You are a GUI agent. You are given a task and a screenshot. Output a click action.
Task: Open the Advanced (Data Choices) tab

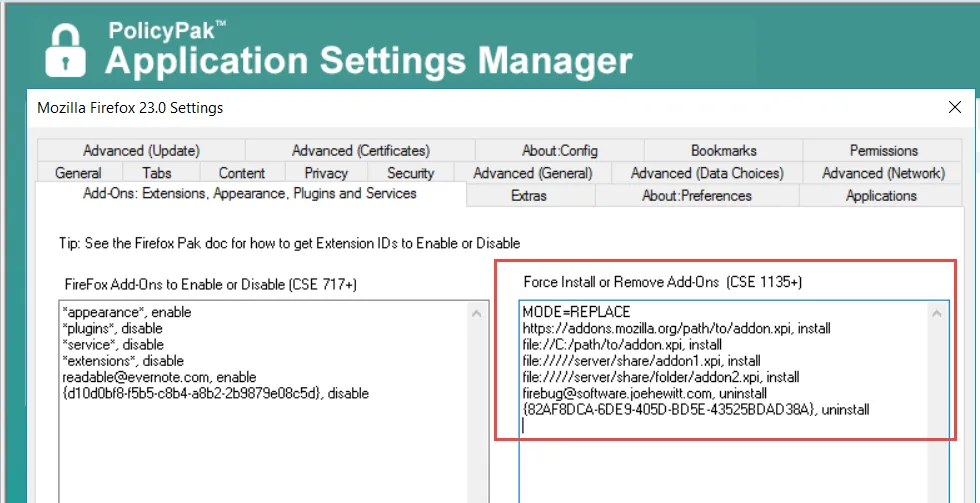707,173
